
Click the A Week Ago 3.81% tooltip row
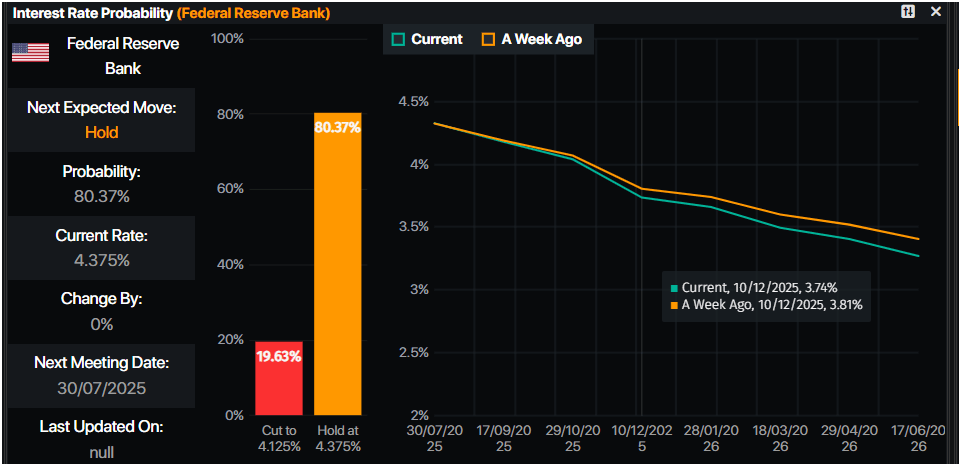click(766, 305)
